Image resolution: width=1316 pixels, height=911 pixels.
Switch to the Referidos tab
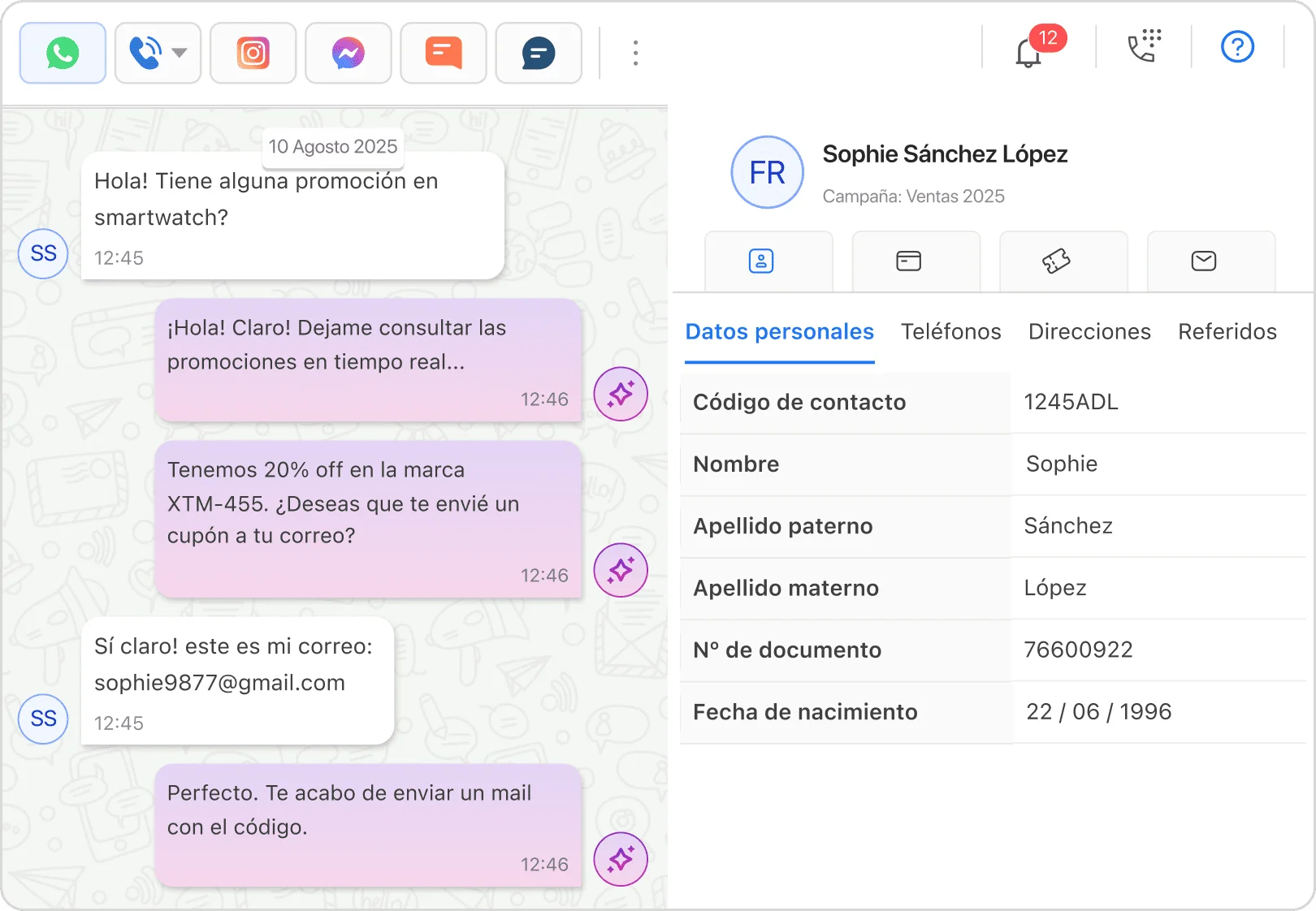pyautogui.click(x=1227, y=331)
